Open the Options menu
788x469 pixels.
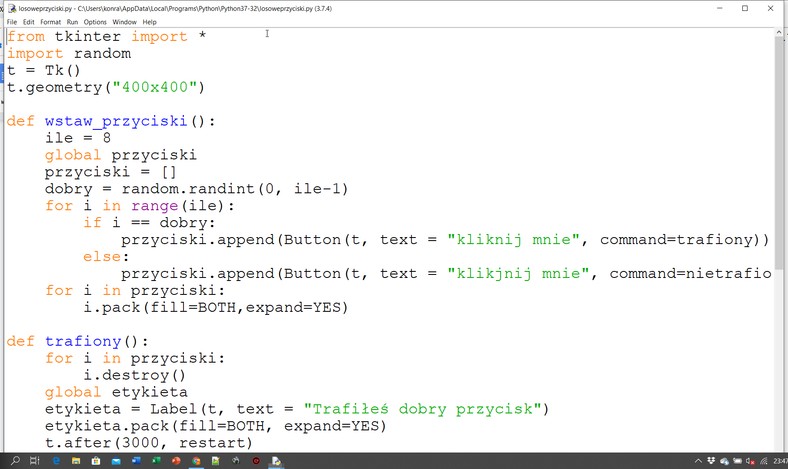coord(95,21)
